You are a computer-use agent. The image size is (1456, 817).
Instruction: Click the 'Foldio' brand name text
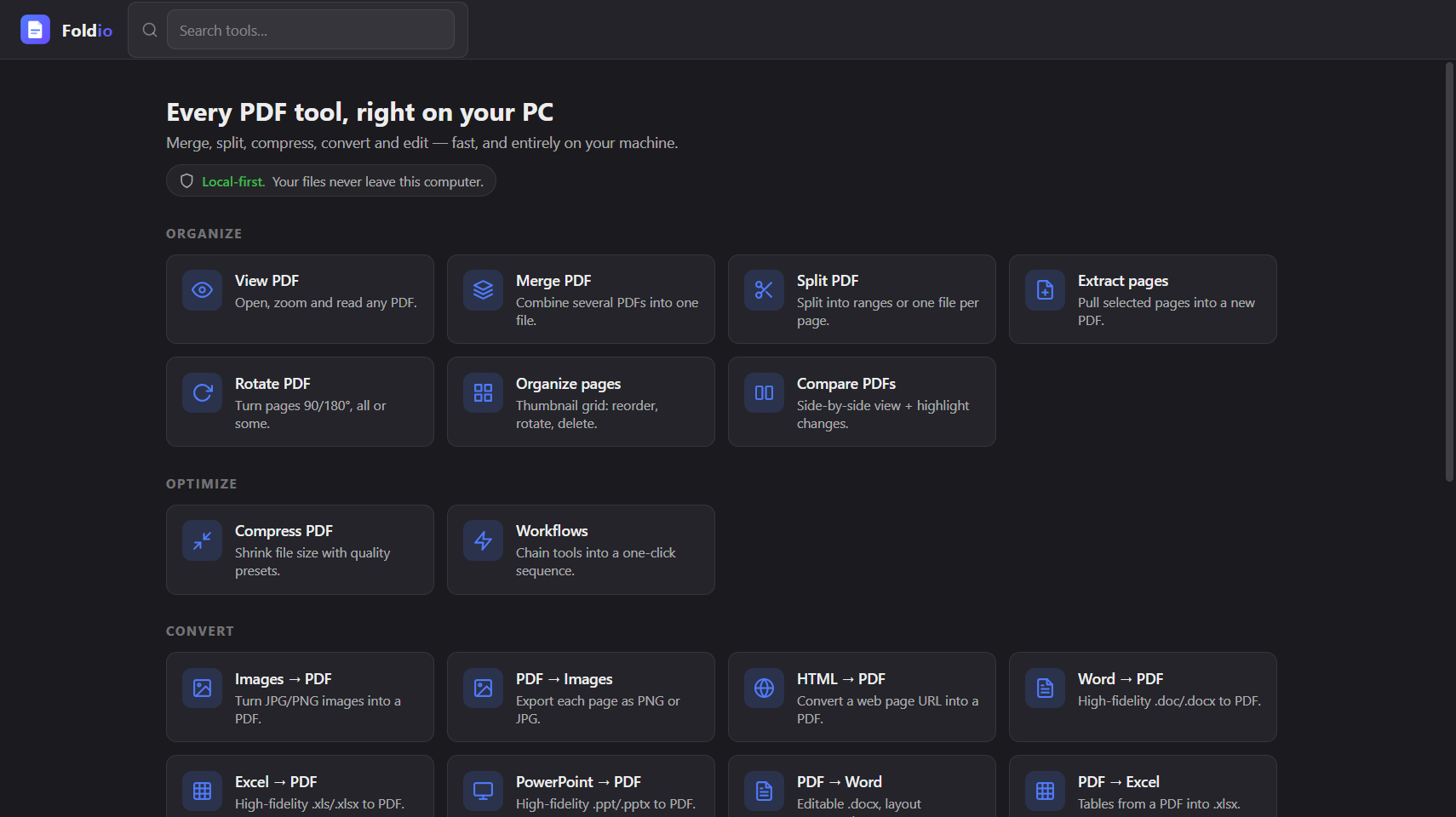87,31
